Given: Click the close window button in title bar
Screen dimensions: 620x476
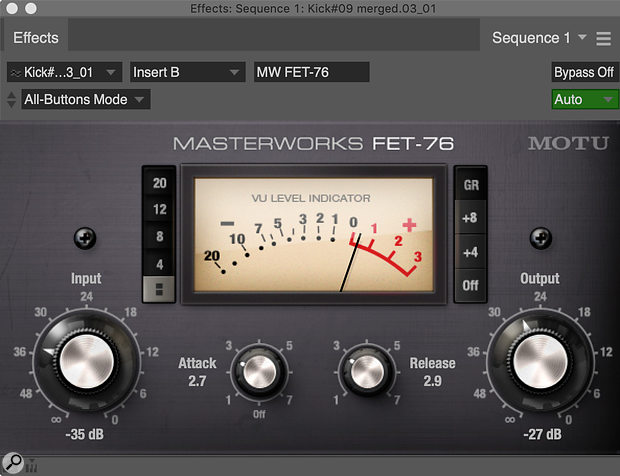Looking at the screenshot, I should [12, 8].
